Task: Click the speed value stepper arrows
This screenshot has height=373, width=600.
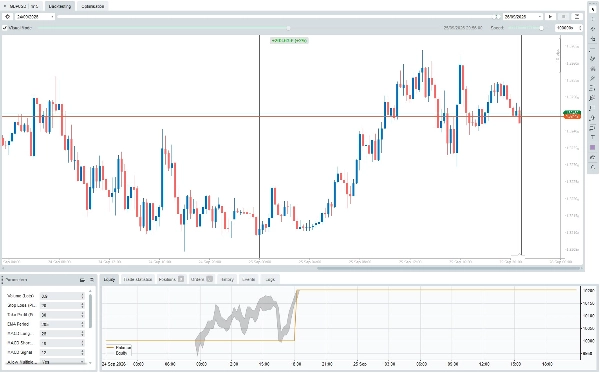Action: point(580,28)
